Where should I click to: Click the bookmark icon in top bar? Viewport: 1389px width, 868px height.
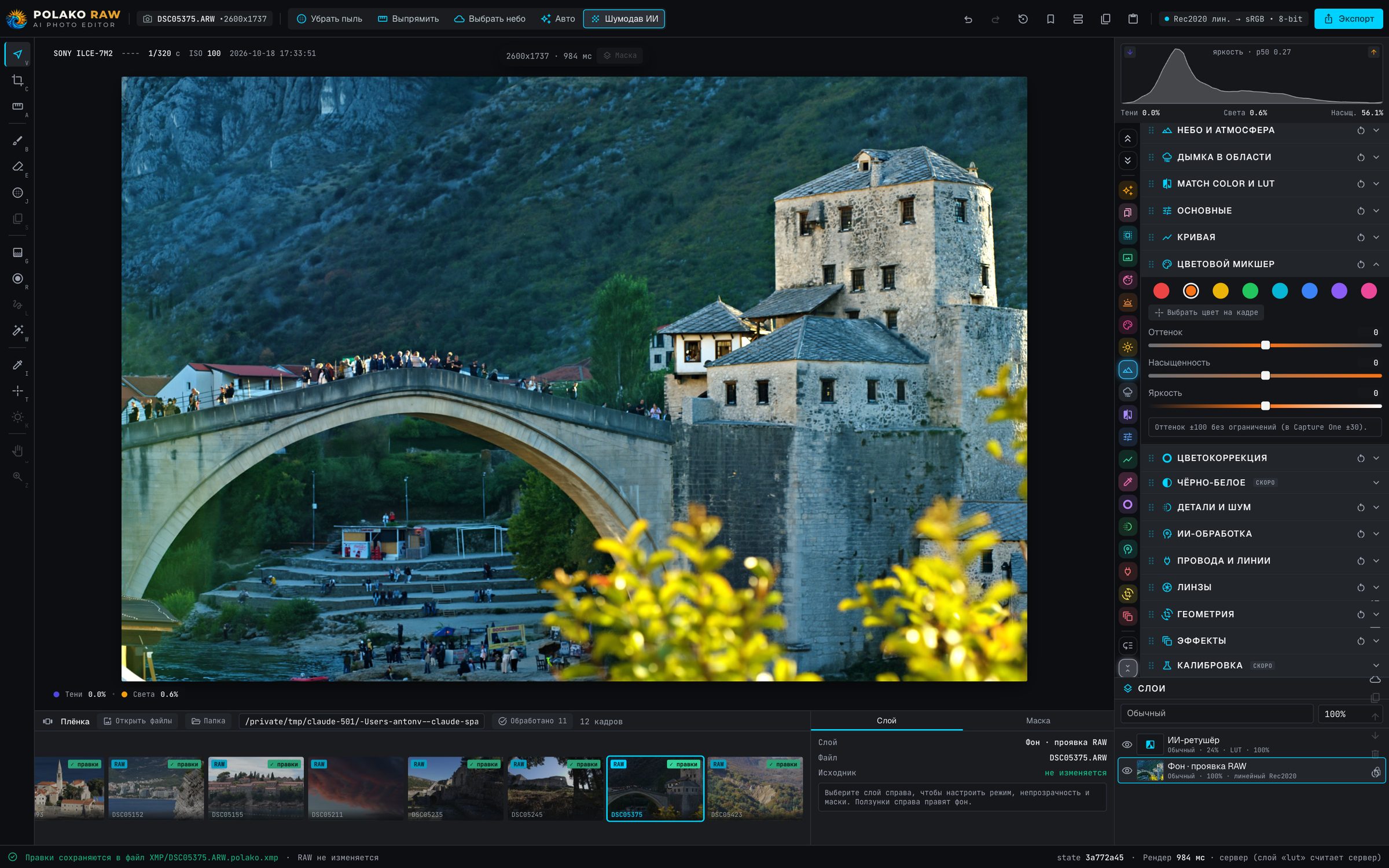[1050, 19]
